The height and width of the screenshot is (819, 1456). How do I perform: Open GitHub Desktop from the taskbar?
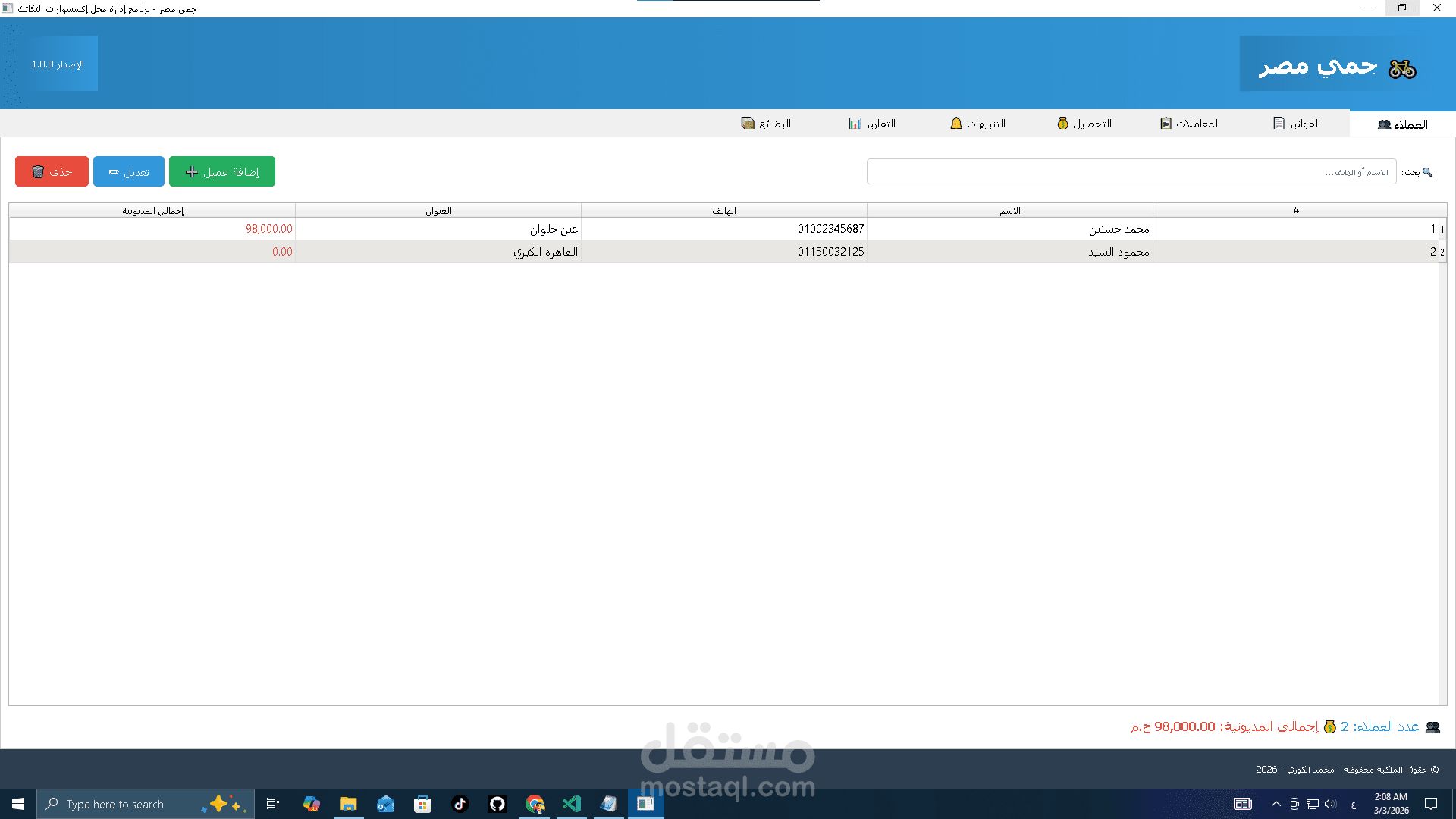pyautogui.click(x=497, y=804)
